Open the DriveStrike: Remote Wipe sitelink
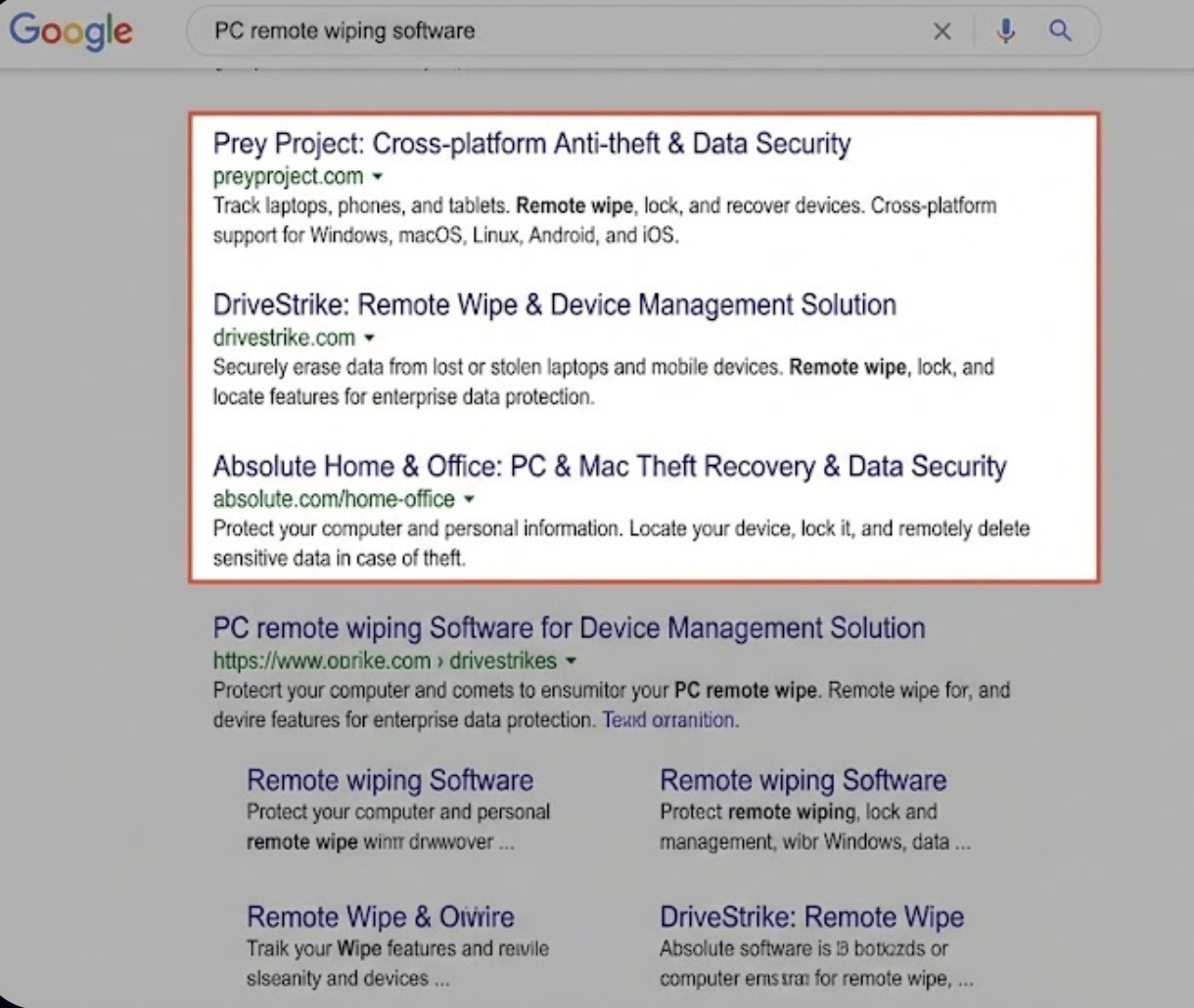The width and height of the screenshot is (1194, 1008). (811, 917)
